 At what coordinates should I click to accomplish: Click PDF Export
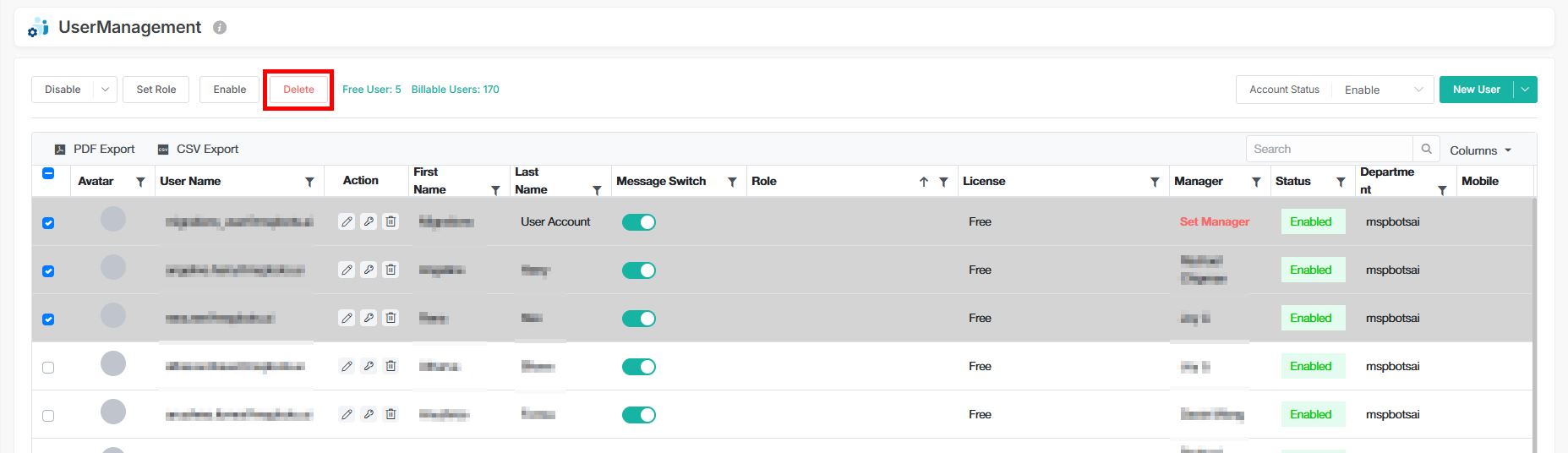(95, 149)
